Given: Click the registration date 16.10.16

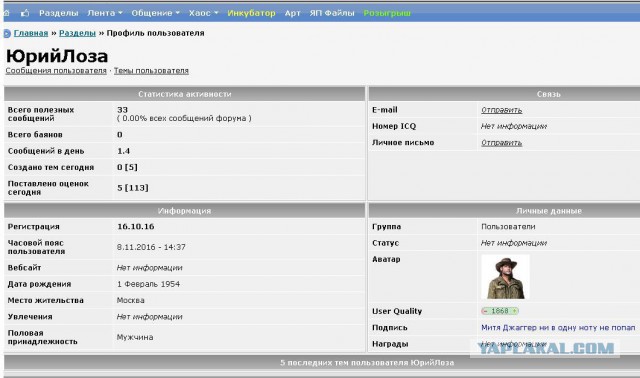Looking at the screenshot, I should click(x=136, y=227).
